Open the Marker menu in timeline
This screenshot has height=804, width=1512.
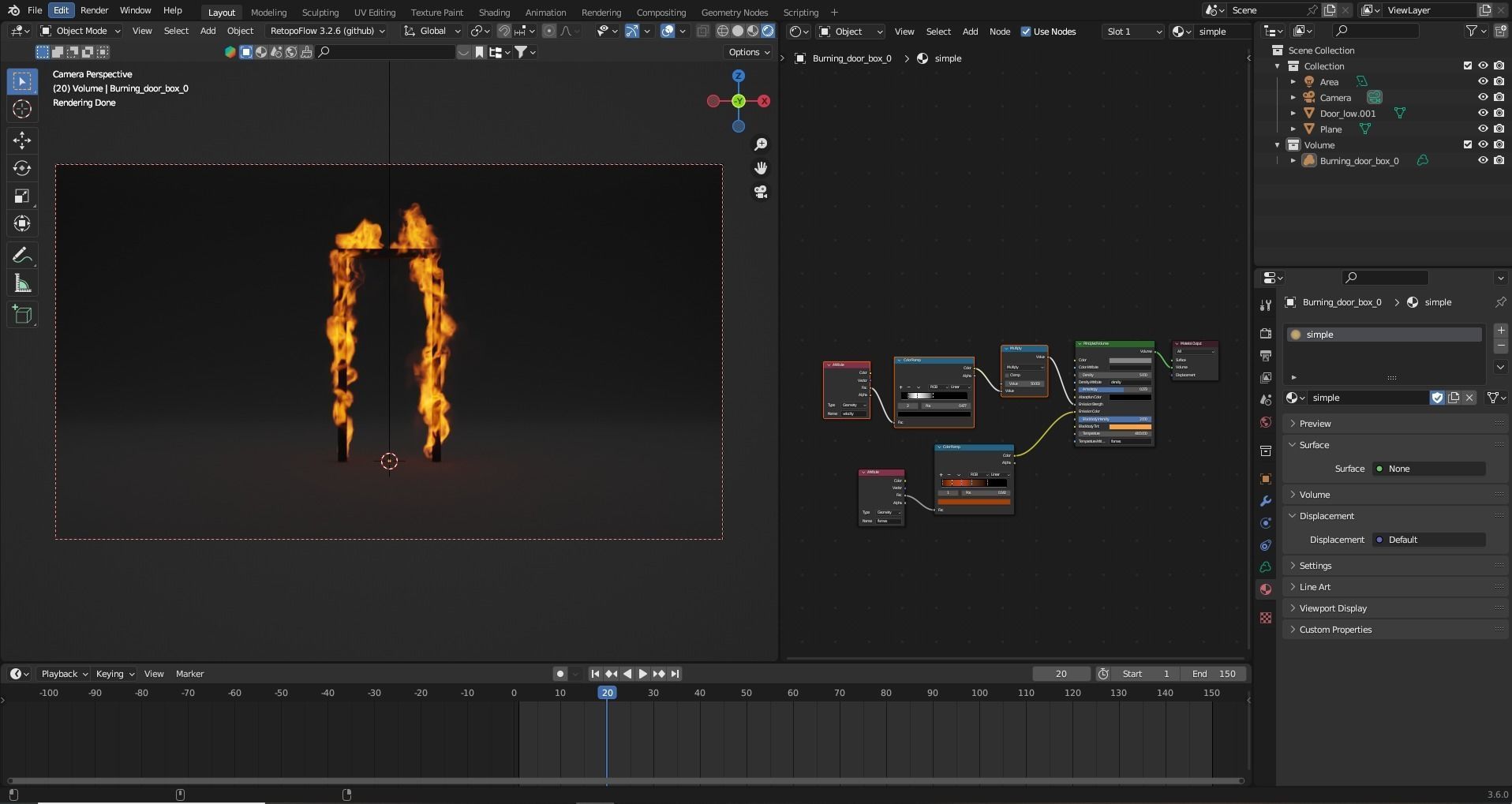pyautogui.click(x=189, y=674)
